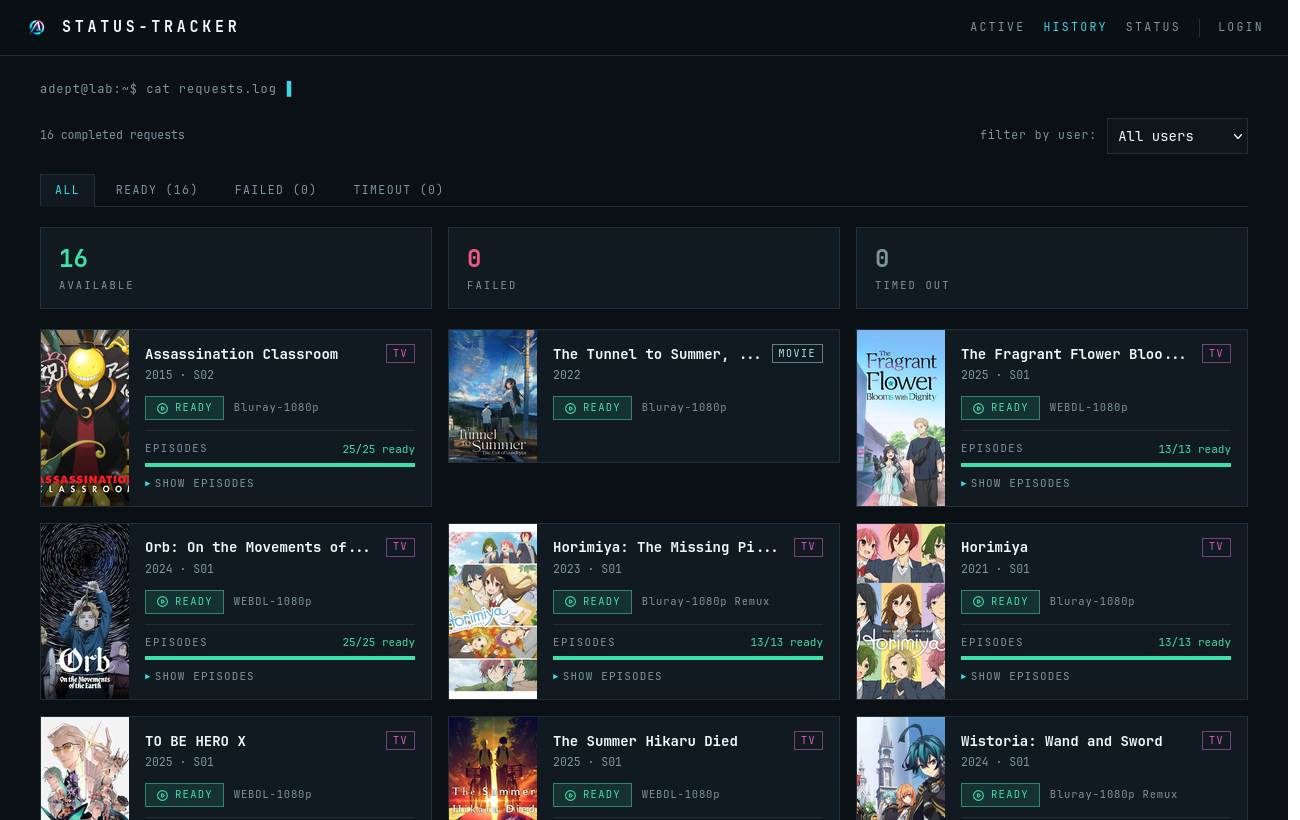Click the TO BE HERO X title
The image size is (1300, 820).
coord(195,741)
